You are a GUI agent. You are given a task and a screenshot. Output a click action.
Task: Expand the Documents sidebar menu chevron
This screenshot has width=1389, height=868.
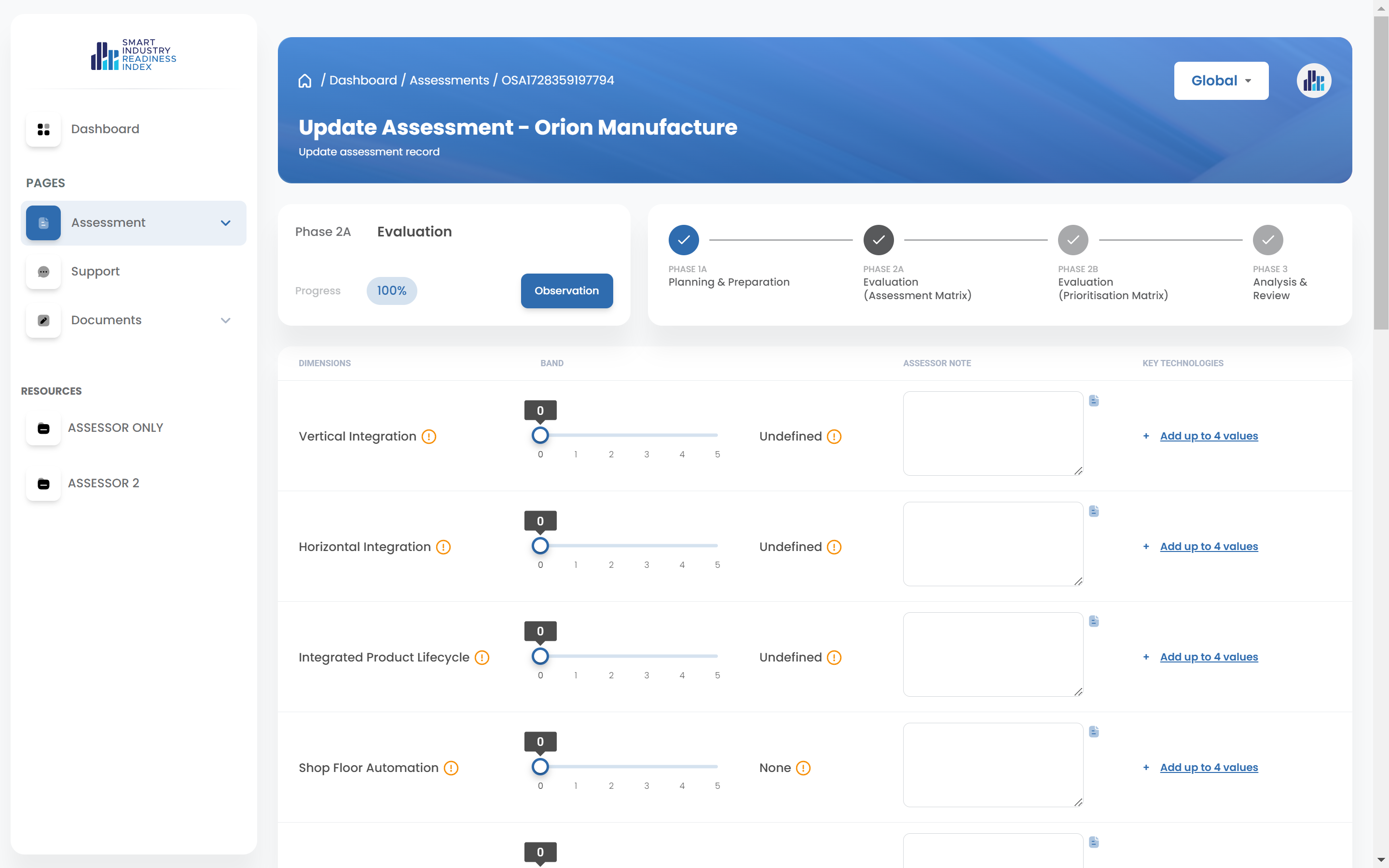226,320
